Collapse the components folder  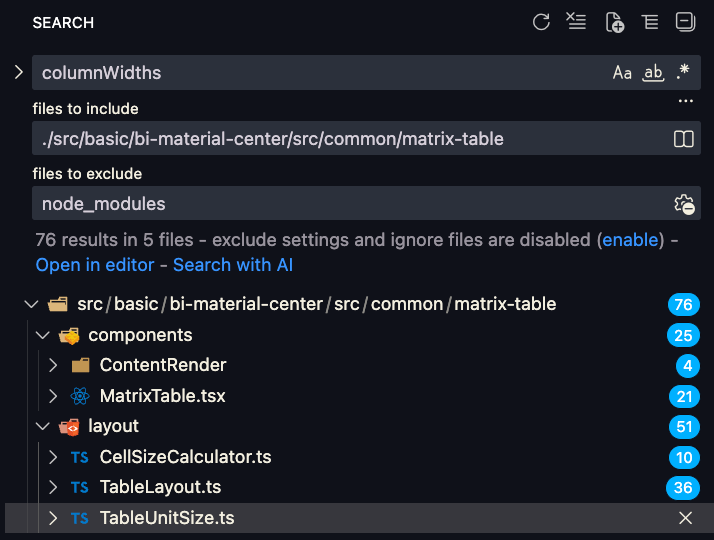[x=42, y=335]
